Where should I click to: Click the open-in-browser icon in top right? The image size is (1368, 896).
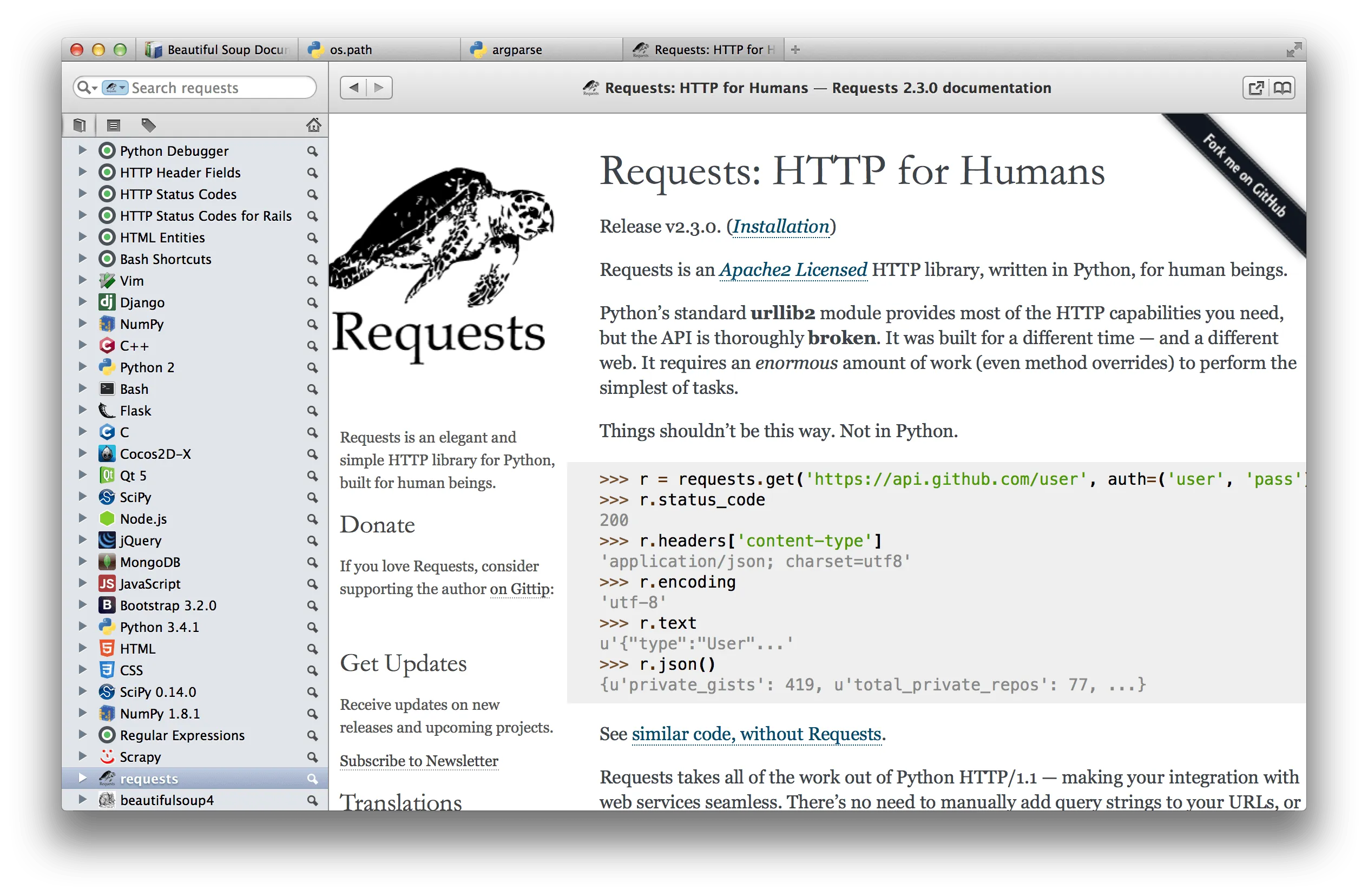point(1255,88)
